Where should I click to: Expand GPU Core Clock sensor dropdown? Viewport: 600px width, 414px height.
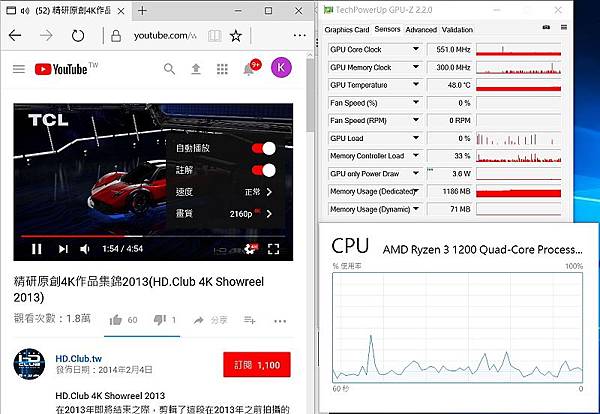point(416,49)
